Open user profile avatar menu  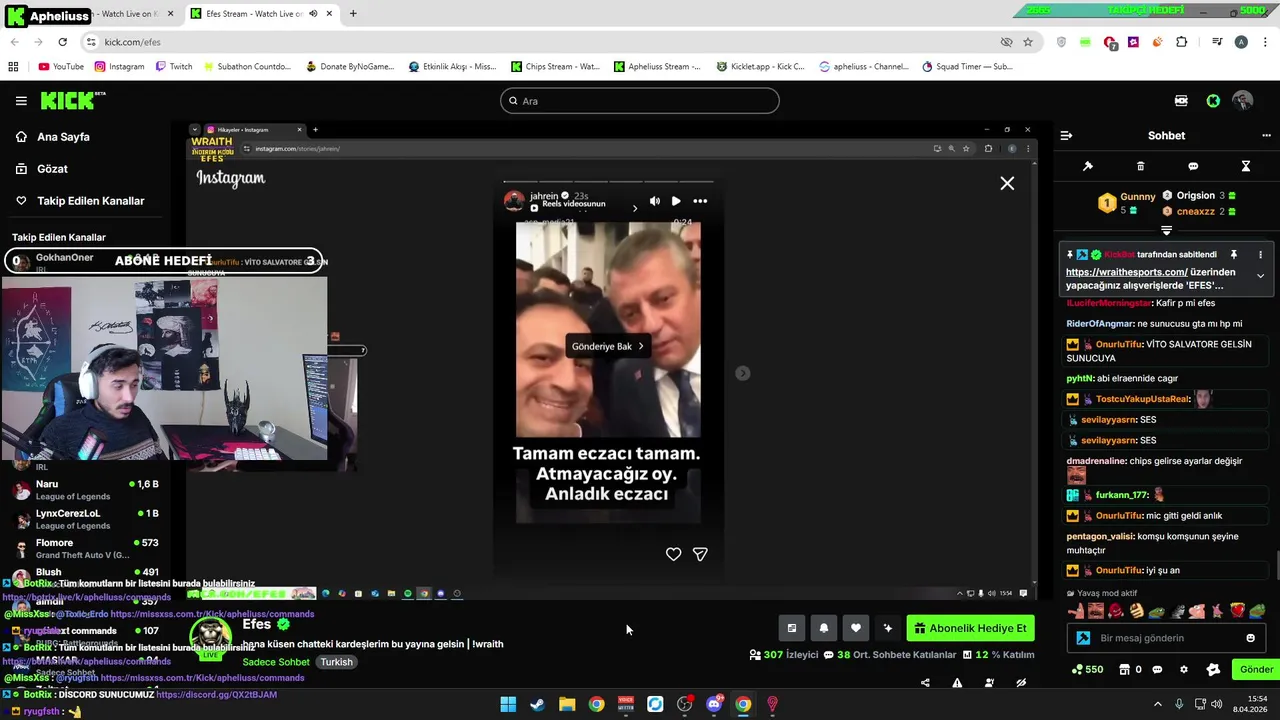(x=1243, y=101)
